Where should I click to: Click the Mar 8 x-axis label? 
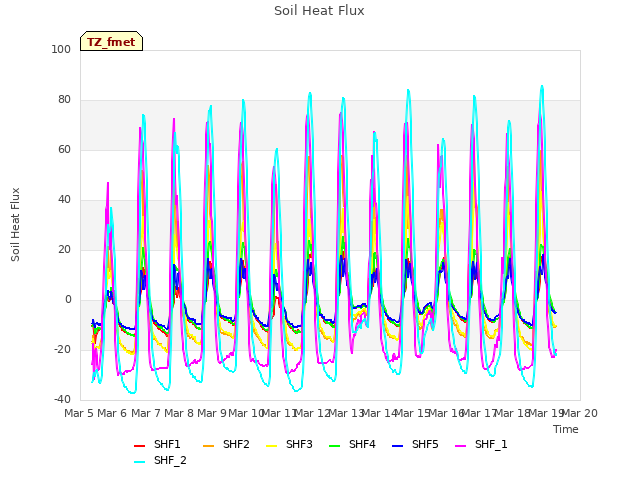179,413
